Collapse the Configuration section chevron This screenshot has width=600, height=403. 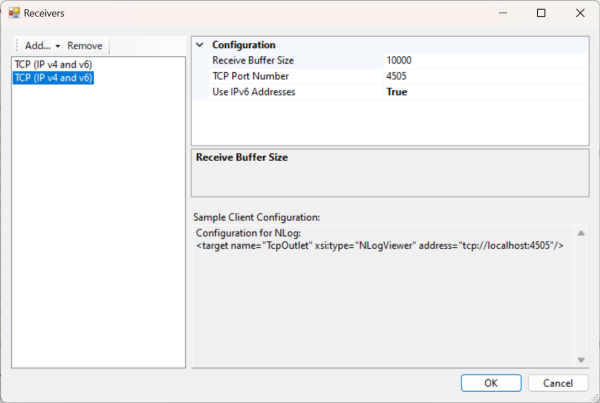click(x=200, y=45)
